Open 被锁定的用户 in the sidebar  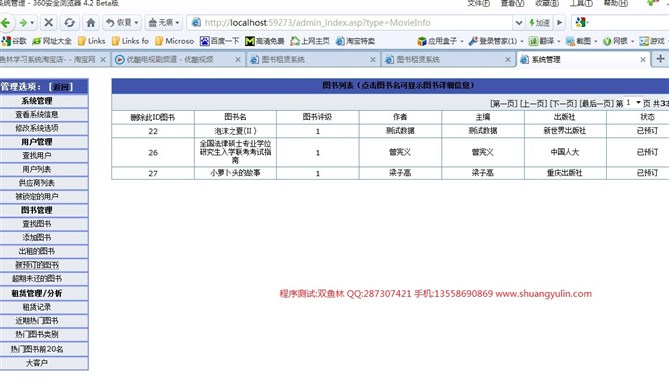[37, 196]
